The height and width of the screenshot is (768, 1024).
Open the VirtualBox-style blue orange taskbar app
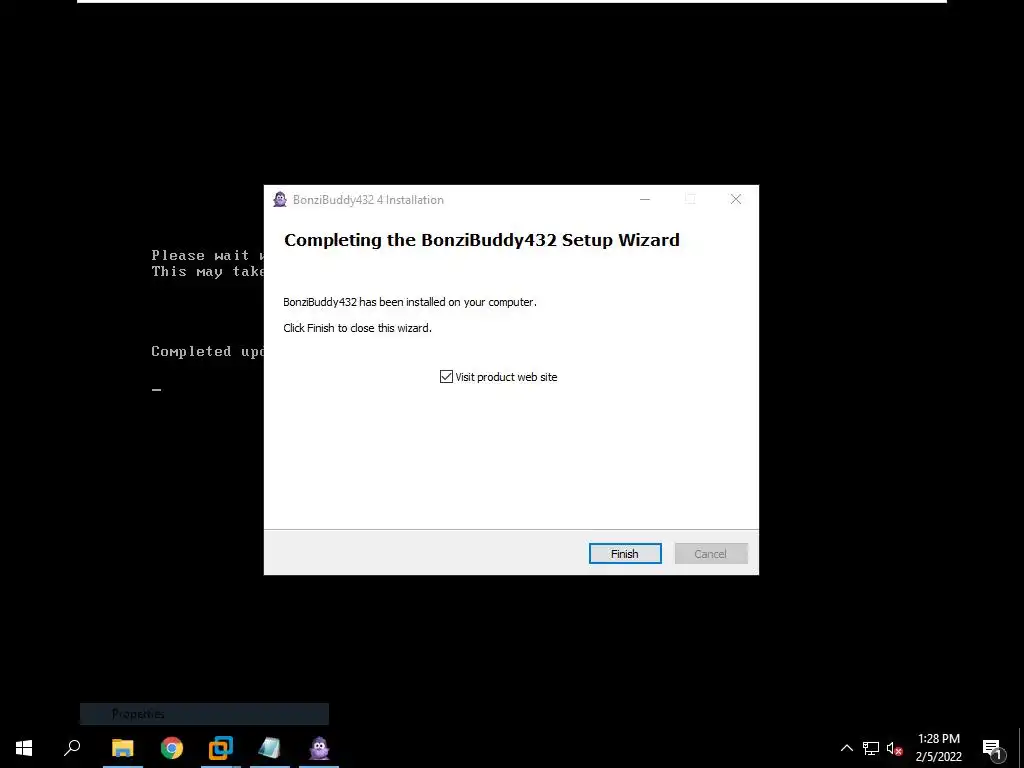(x=221, y=748)
